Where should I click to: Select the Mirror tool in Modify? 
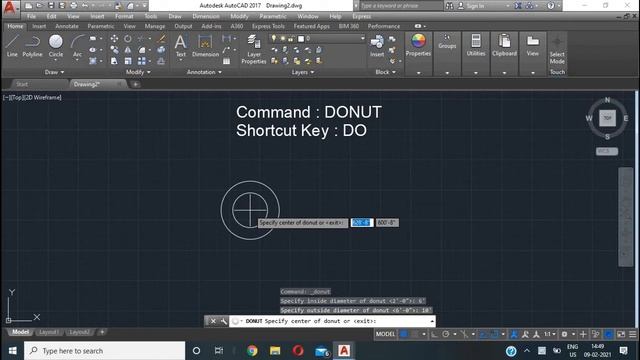[x=128, y=50]
